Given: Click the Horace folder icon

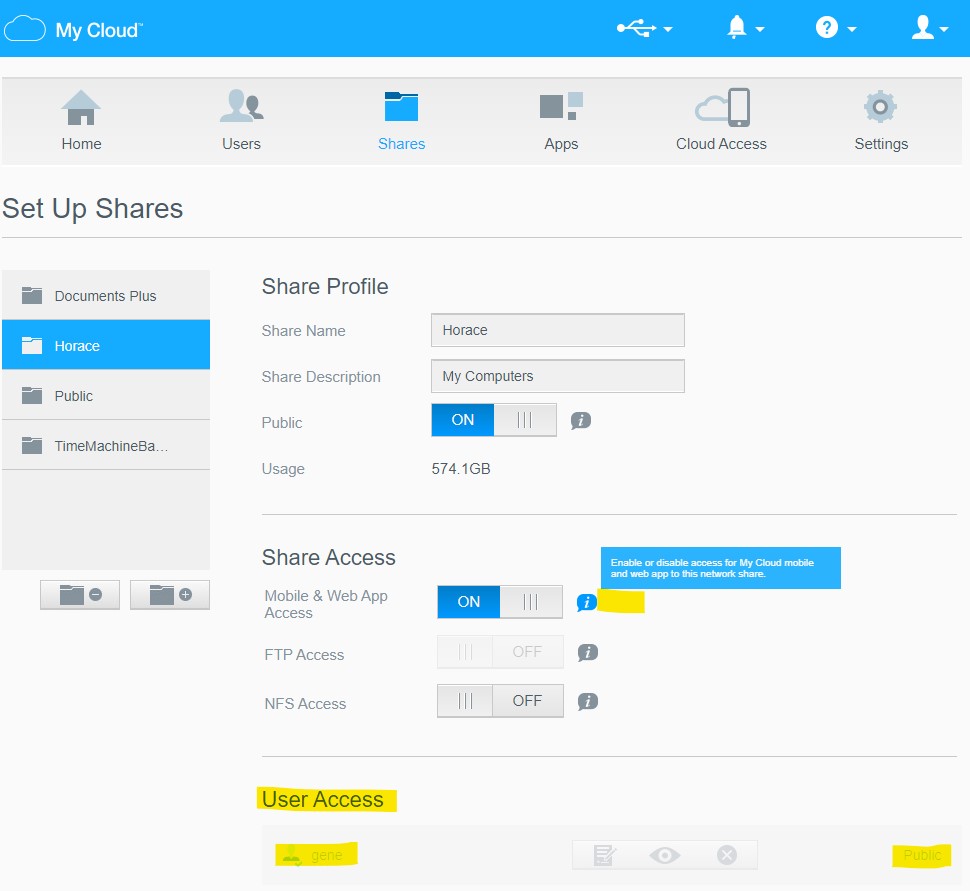Looking at the screenshot, I should click(32, 345).
